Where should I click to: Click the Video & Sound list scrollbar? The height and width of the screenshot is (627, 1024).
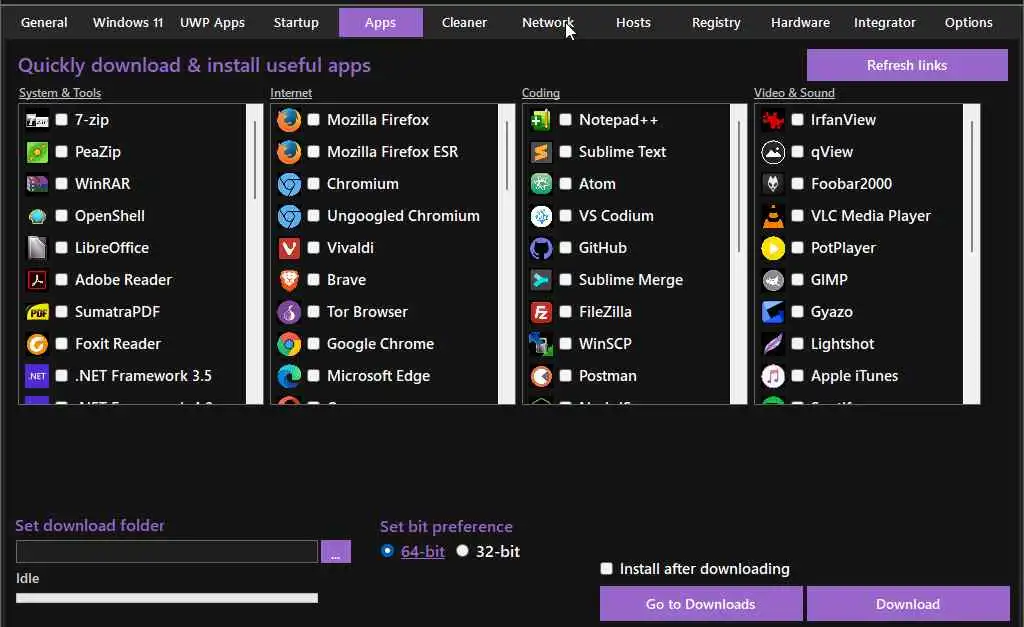pos(972,254)
